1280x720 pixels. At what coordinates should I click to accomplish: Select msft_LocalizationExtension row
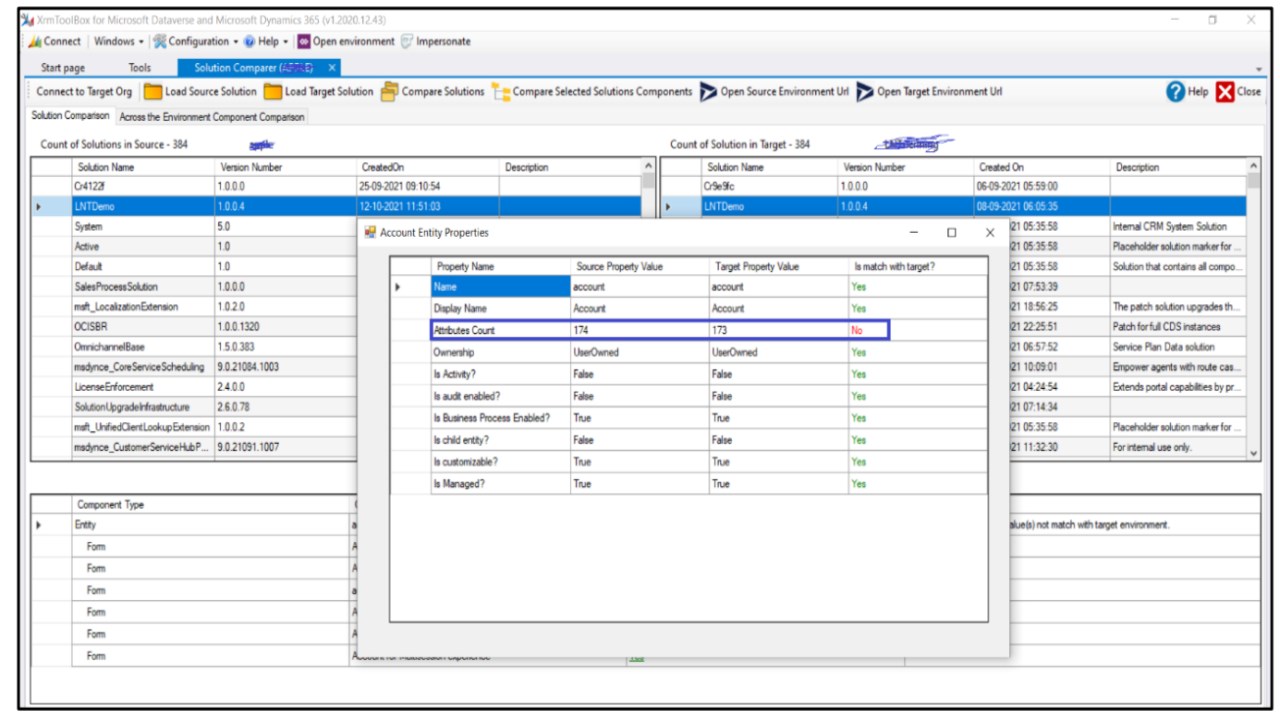(x=194, y=307)
